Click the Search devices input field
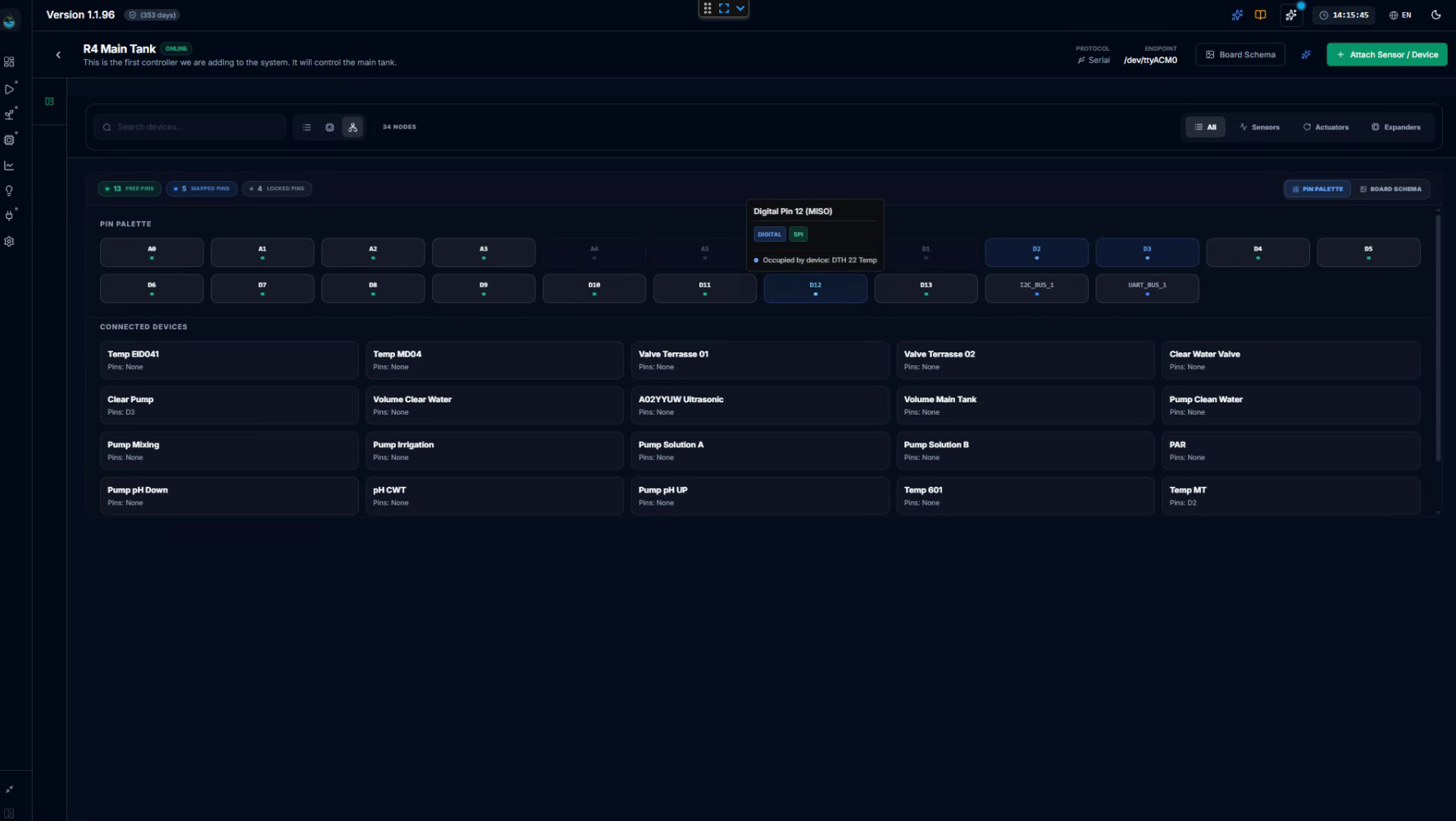The image size is (1456, 821). pos(190,127)
